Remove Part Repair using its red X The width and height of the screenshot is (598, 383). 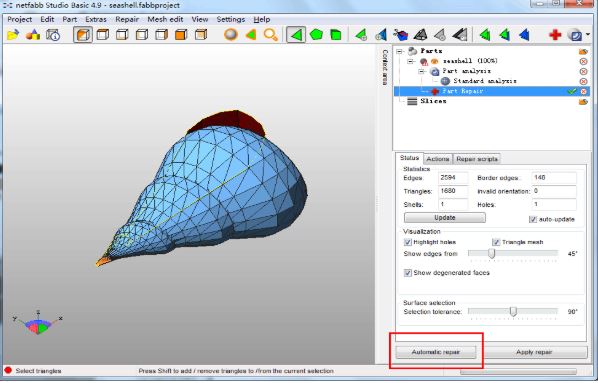pyautogui.click(x=584, y=92)
